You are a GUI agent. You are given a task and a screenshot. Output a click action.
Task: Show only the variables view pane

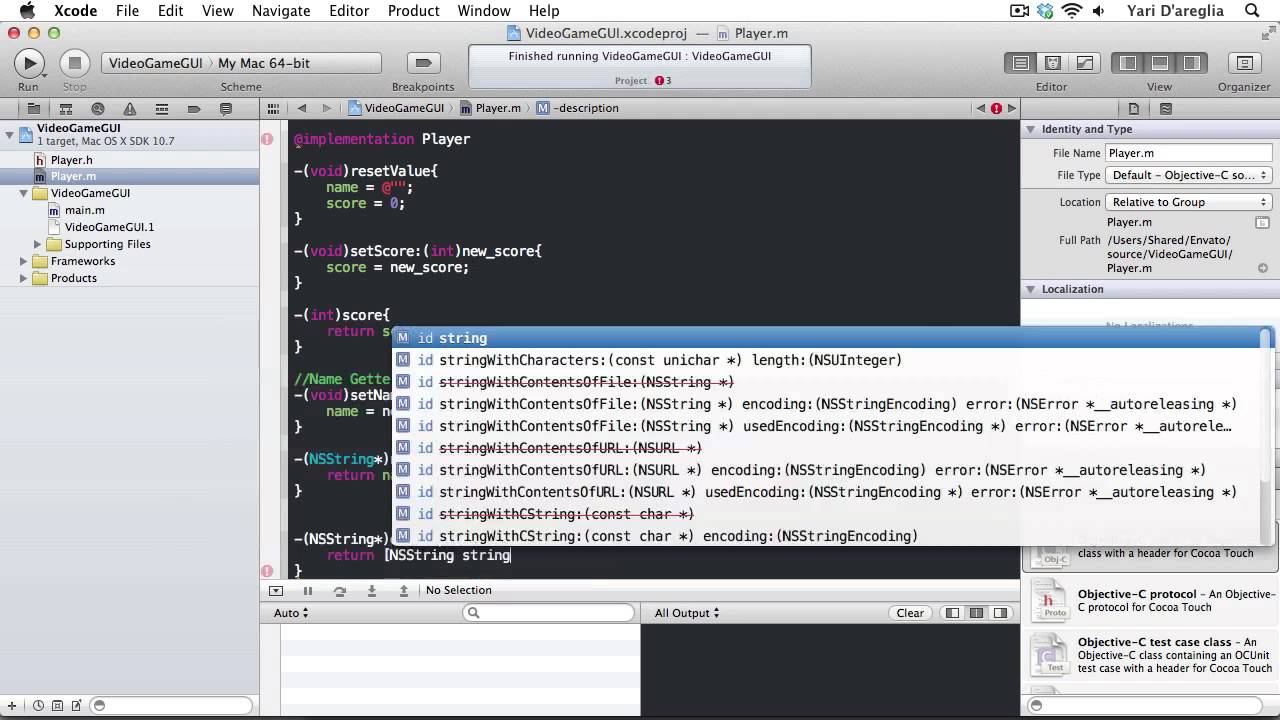[x=953, y=613]
